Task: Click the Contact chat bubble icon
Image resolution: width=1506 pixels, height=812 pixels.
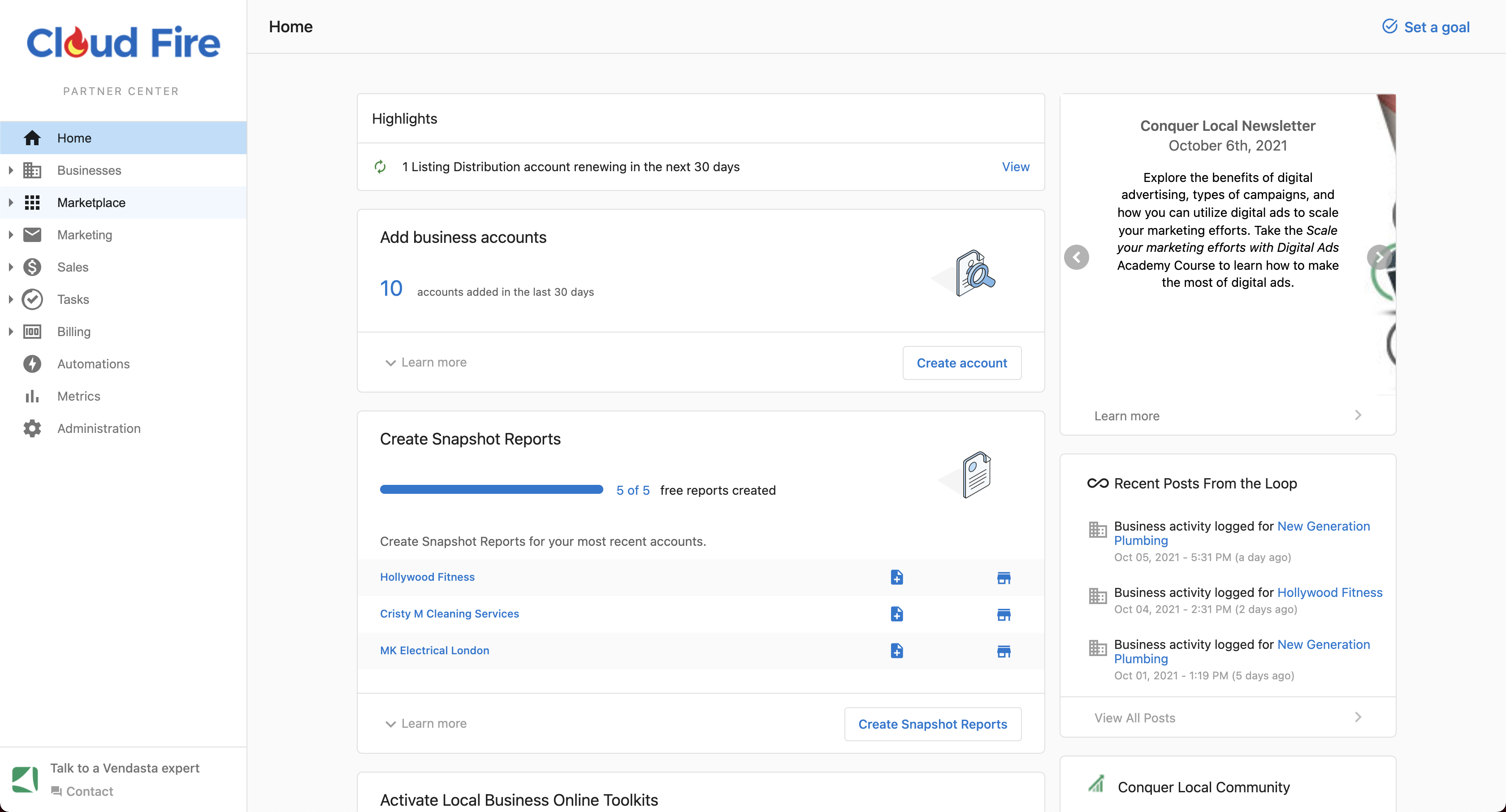Action: click(x=57, y=791)
